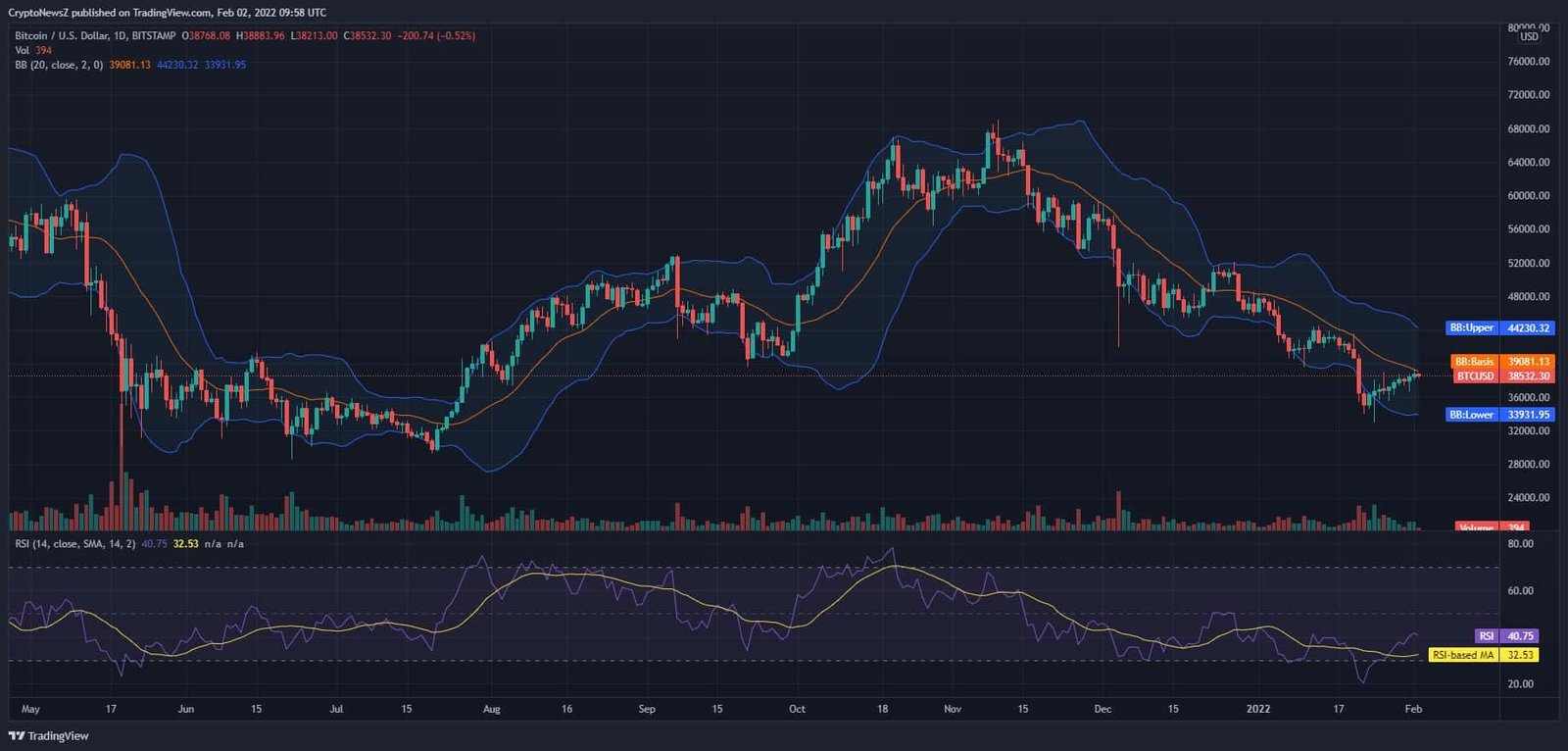Click the 28000.00 price axis tick
1568x751 pixels.
tap(1529, 465)
